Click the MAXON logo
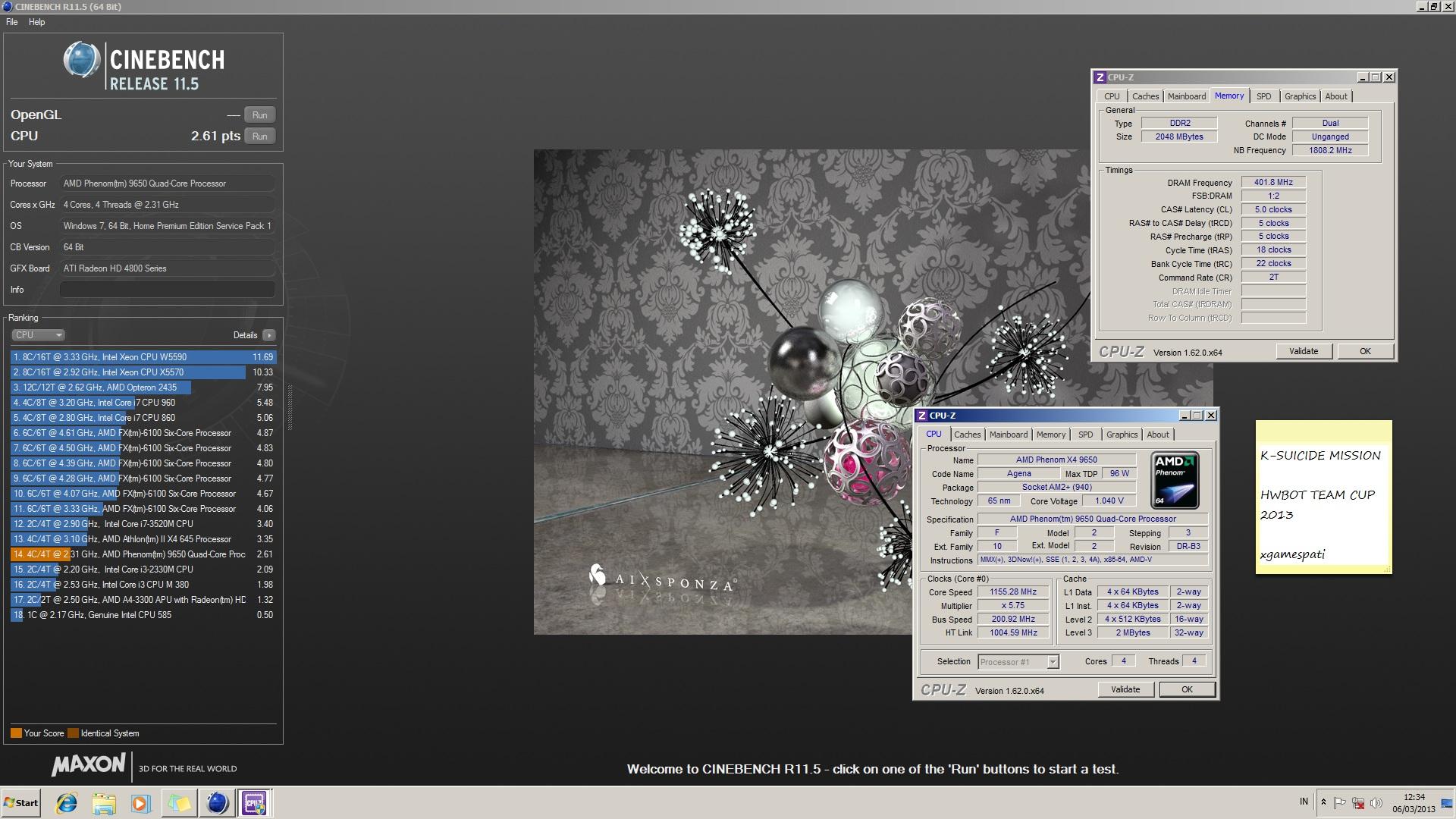The height and width of the screenshot is (819, 1456). click(x=89, y=764)
